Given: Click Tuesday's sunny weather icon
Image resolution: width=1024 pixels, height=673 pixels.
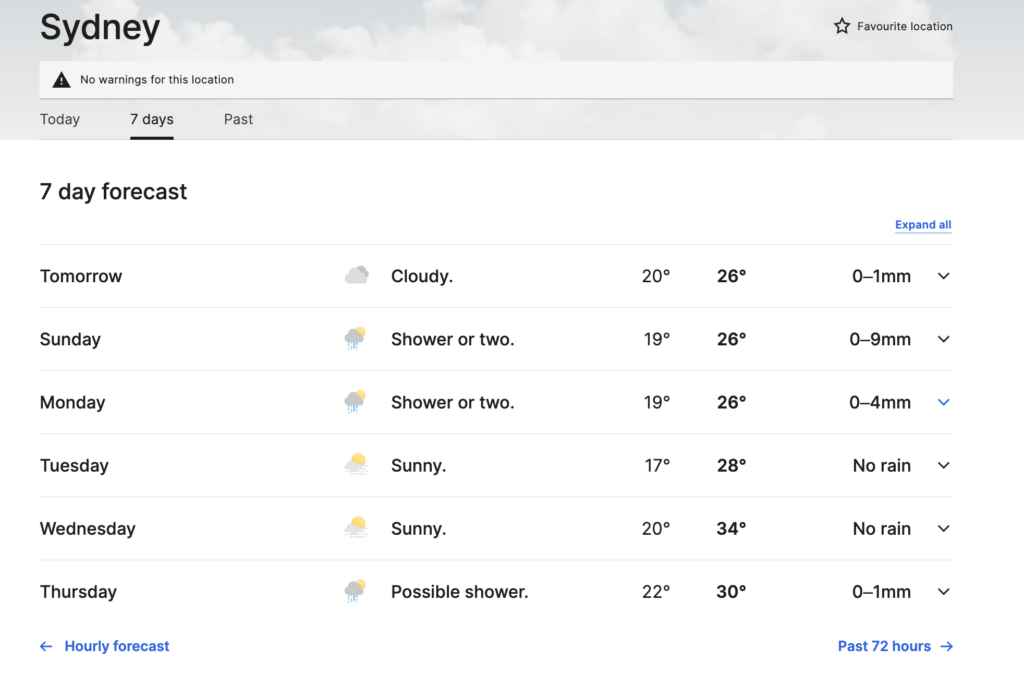Looking at the screenshot, I should [x=355, y=465].
